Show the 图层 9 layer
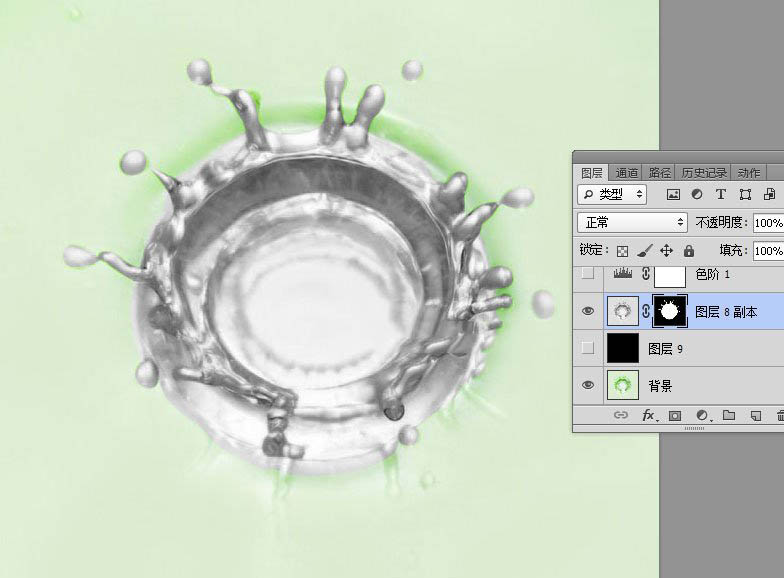The image size is (784, 578). click(588, 348)
